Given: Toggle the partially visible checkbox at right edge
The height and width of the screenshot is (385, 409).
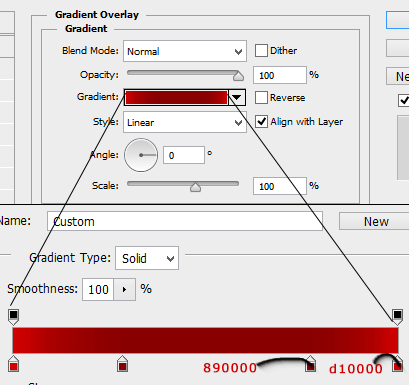Looking at the screenshot, I should (403, 100).
